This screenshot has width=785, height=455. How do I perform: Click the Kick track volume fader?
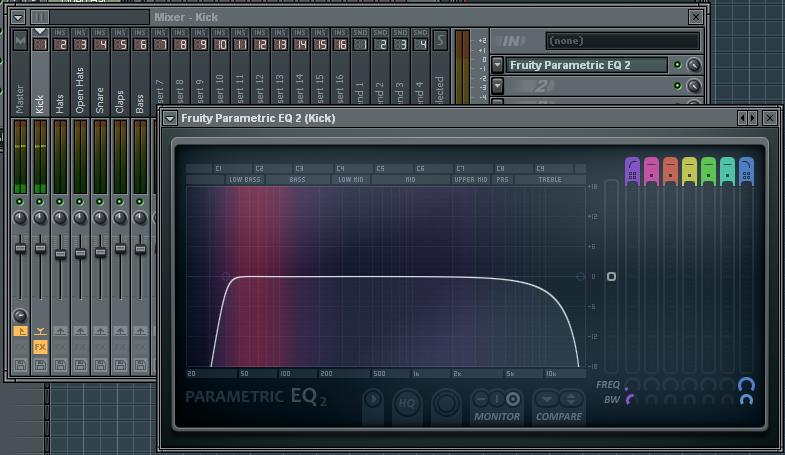tap(40, 248)
